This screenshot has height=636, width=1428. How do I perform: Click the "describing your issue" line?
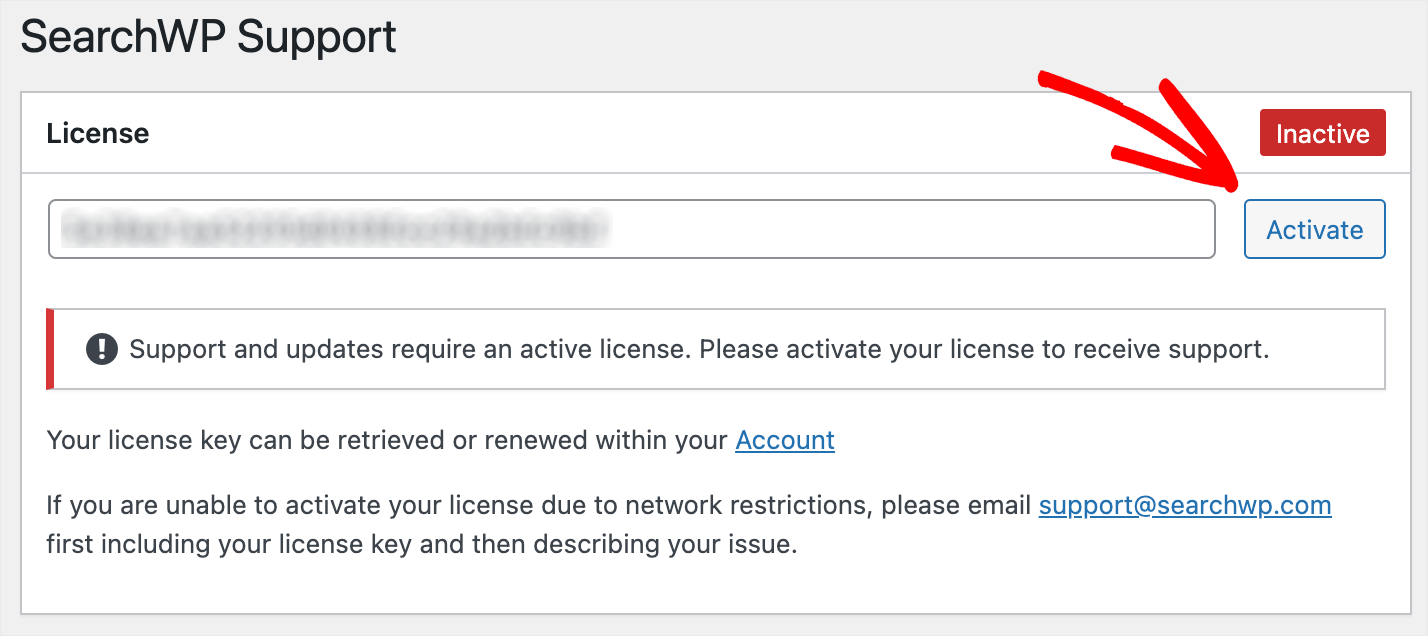coord(421,546)
